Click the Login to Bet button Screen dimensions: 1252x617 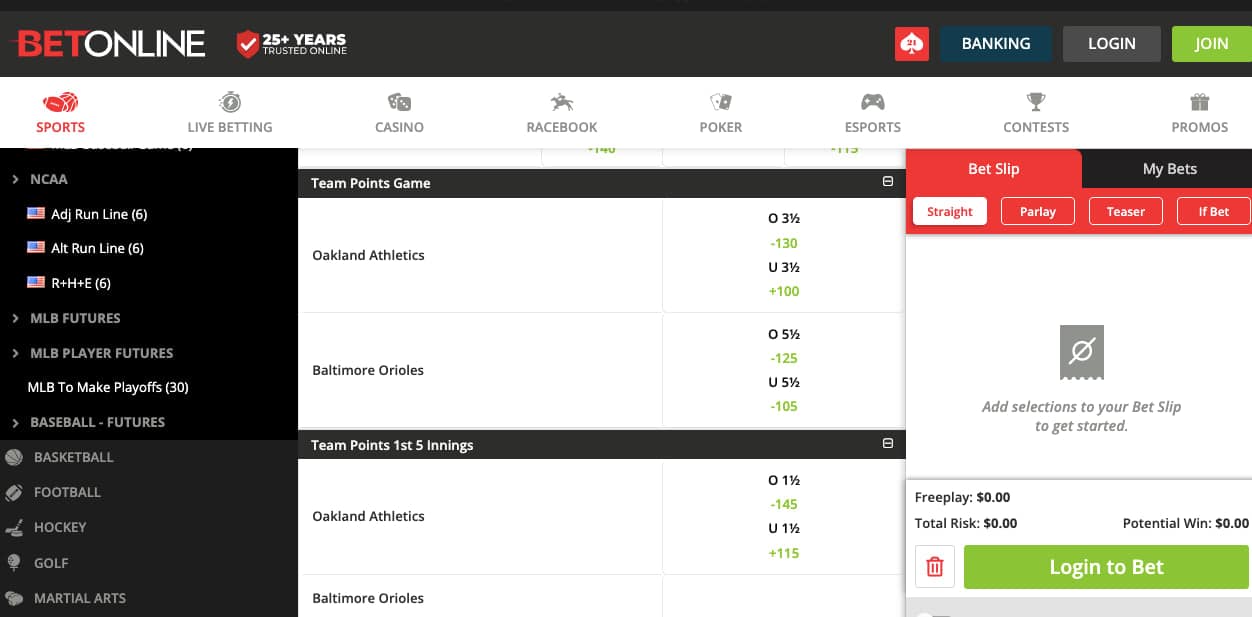click(x=1106, y=567)
